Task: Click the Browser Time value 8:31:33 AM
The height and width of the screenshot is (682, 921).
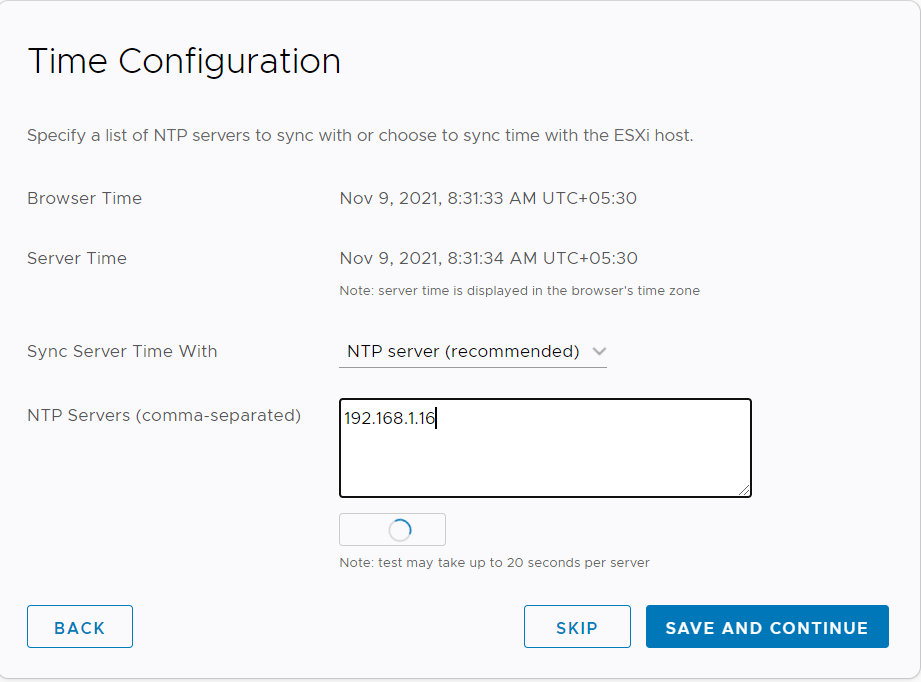Action: (492, 199)
